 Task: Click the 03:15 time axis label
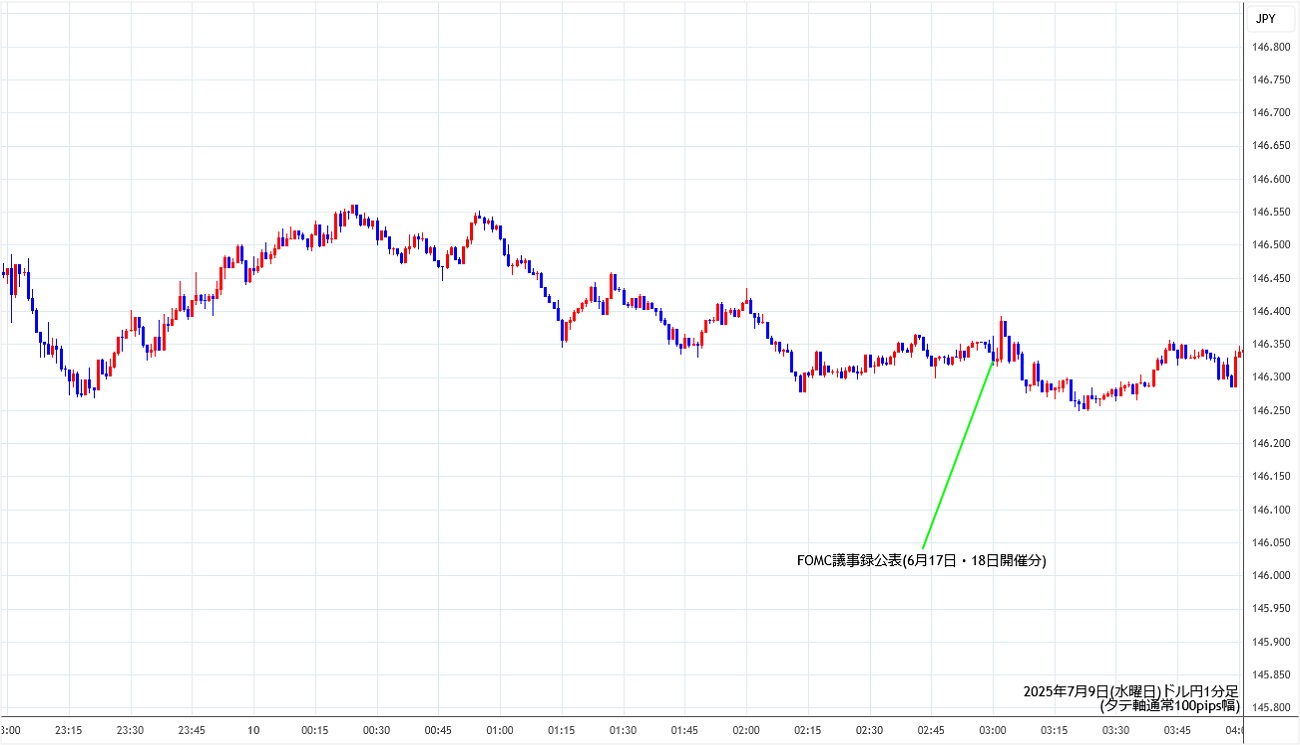(1054, 730)
